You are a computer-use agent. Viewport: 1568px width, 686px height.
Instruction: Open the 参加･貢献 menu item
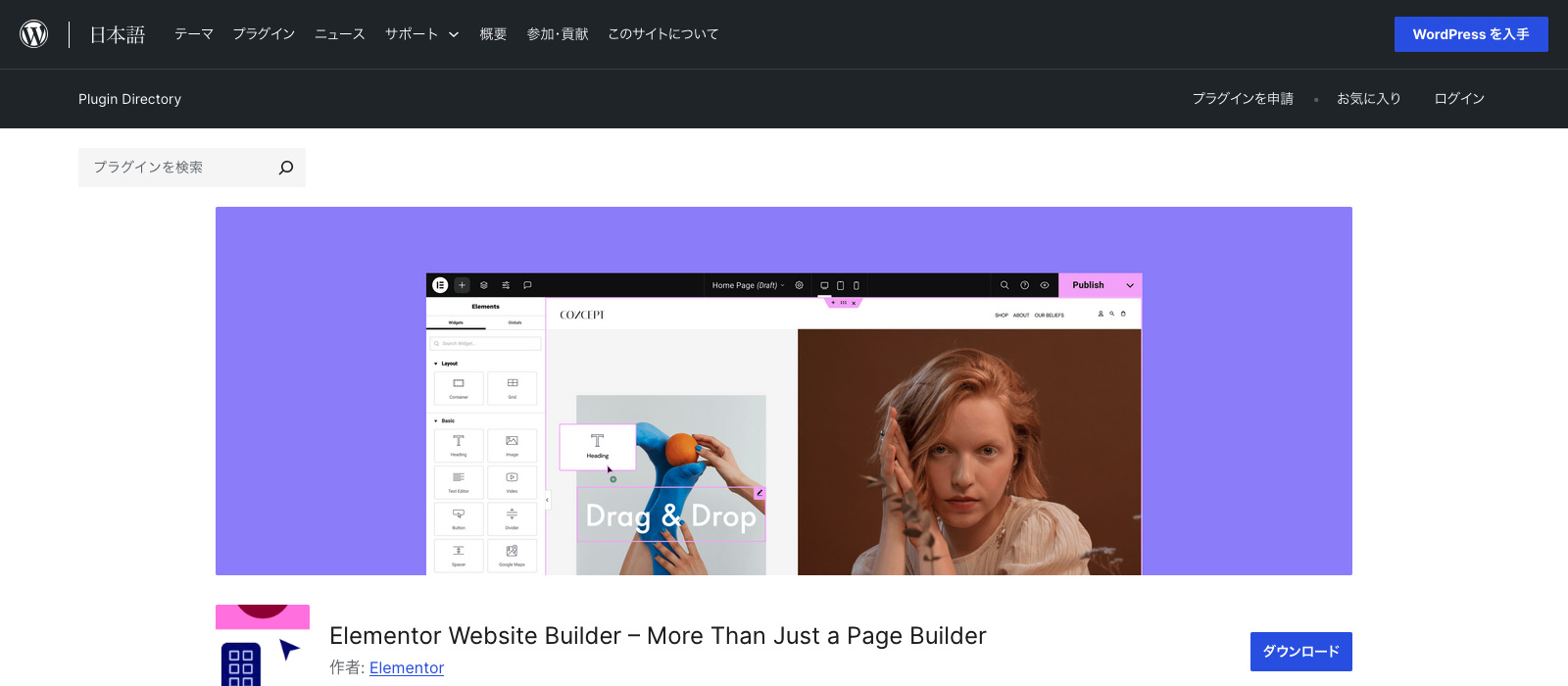[x=558, y=34]
